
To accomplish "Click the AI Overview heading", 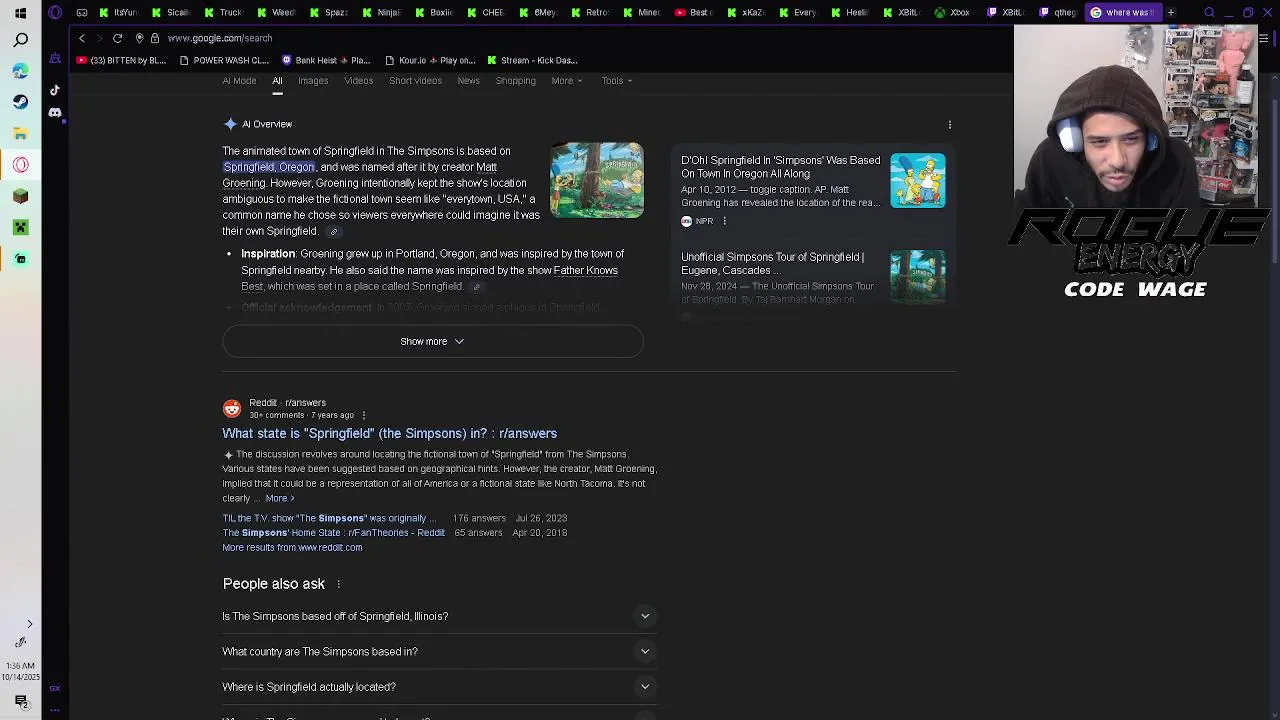I will [x=267, y=125].
